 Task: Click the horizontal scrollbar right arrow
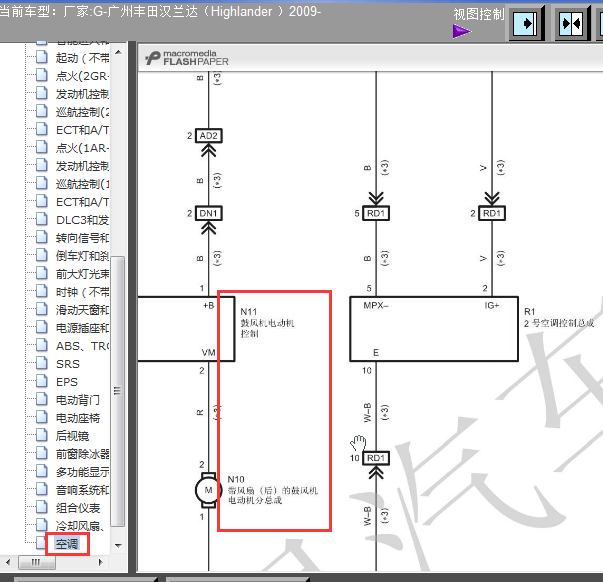tap(101, 562)
